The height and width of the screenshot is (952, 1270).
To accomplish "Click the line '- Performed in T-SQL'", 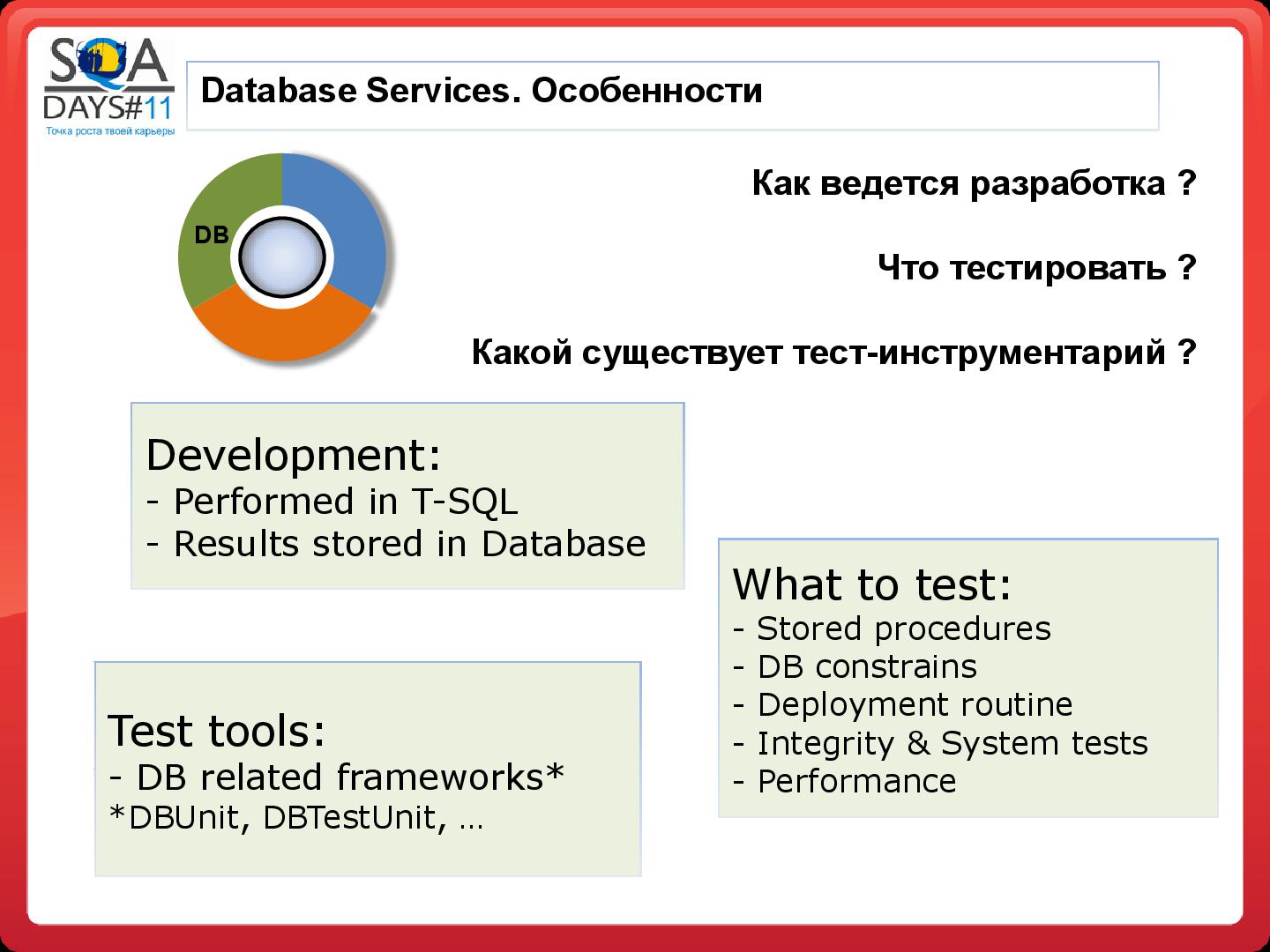I will [332, 502].
